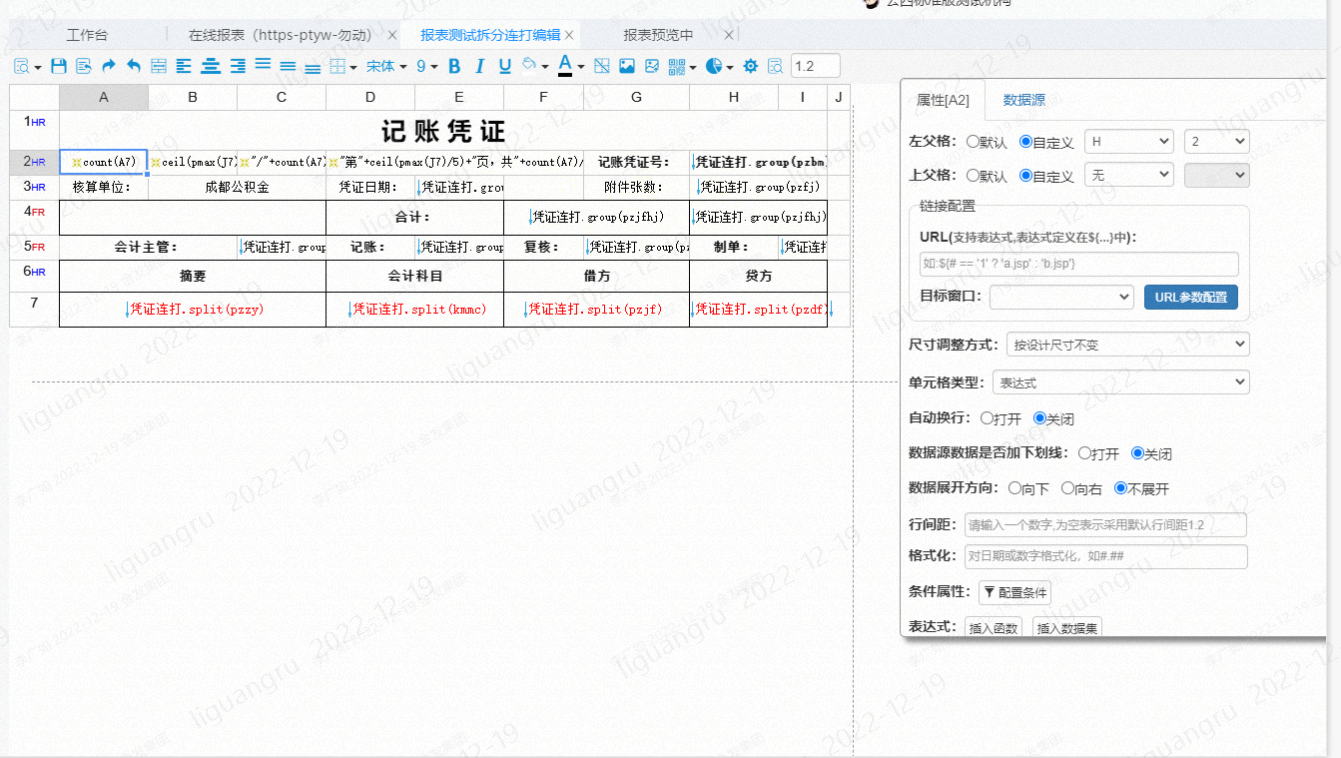The image size is (1341, 758).
Task: Open the 宋体 font family dropdown
Action: coord(386,66)
